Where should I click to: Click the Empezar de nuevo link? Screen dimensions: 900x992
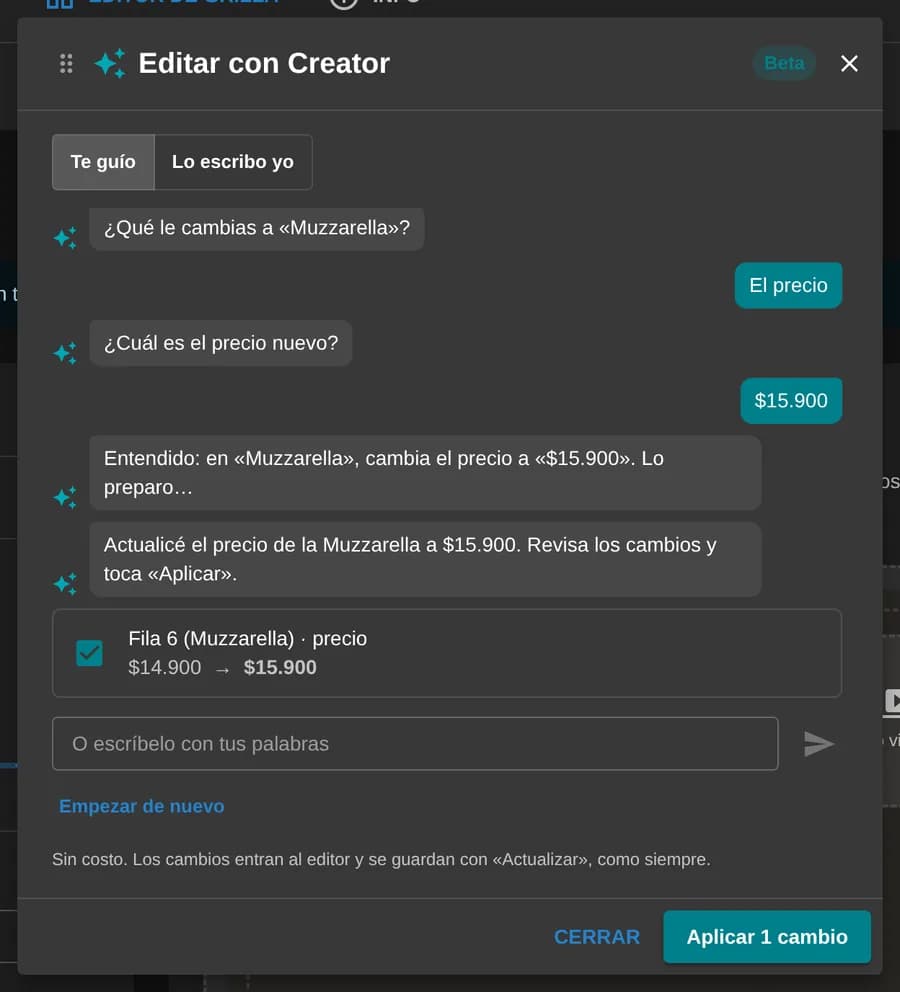[142, 807]
